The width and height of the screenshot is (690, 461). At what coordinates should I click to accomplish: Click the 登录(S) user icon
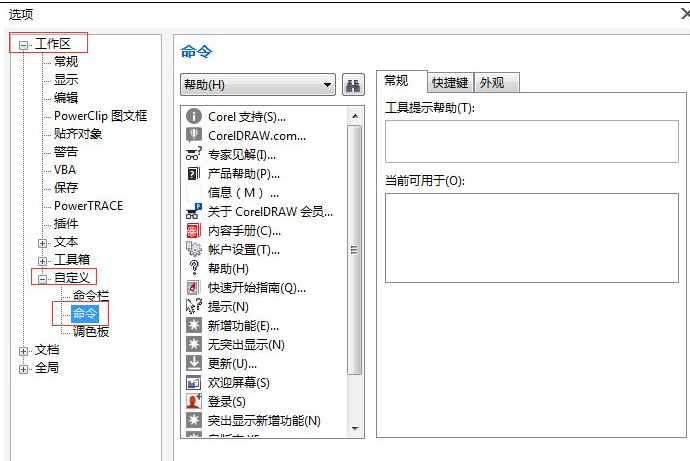[194, 401]
